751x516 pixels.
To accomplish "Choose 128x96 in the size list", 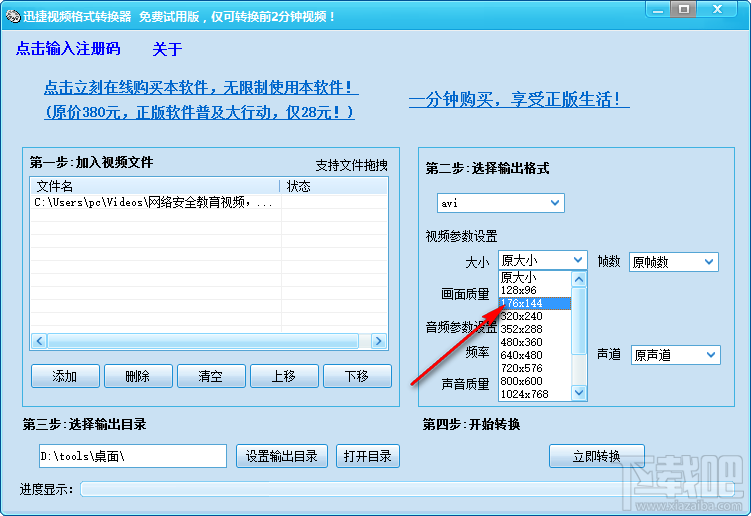I will point(535,290).
